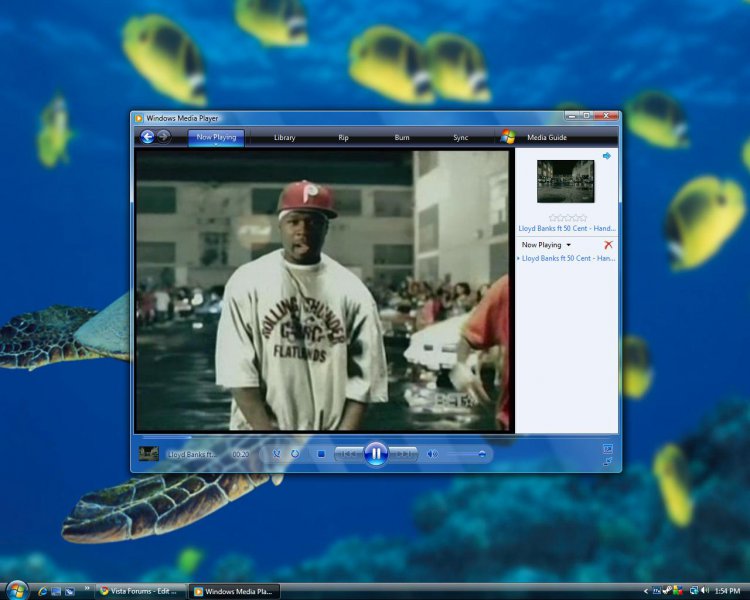The image size is (750, 600).
Task: Go back with the blue Back arrow
Action: 147,137
